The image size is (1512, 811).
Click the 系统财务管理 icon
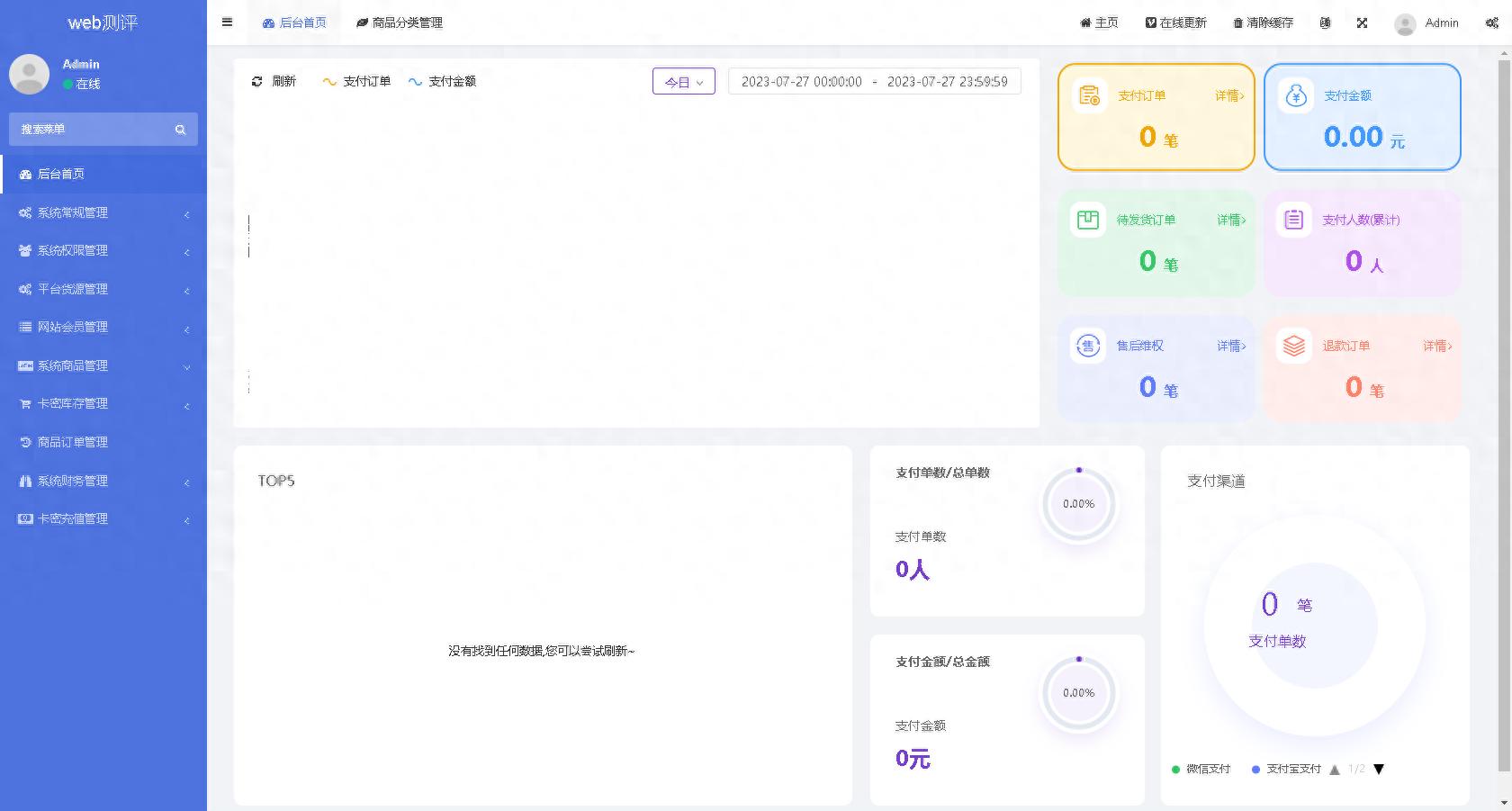click(25, 481)
